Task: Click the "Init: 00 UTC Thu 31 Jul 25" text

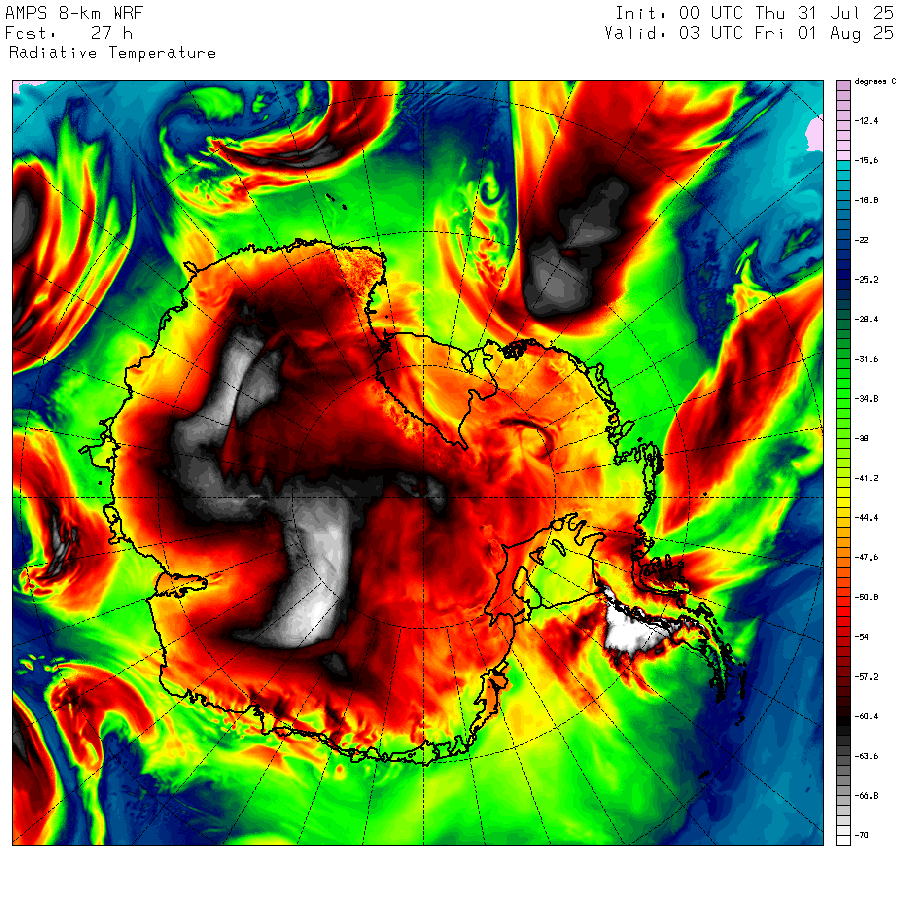Action: point(754,13)
